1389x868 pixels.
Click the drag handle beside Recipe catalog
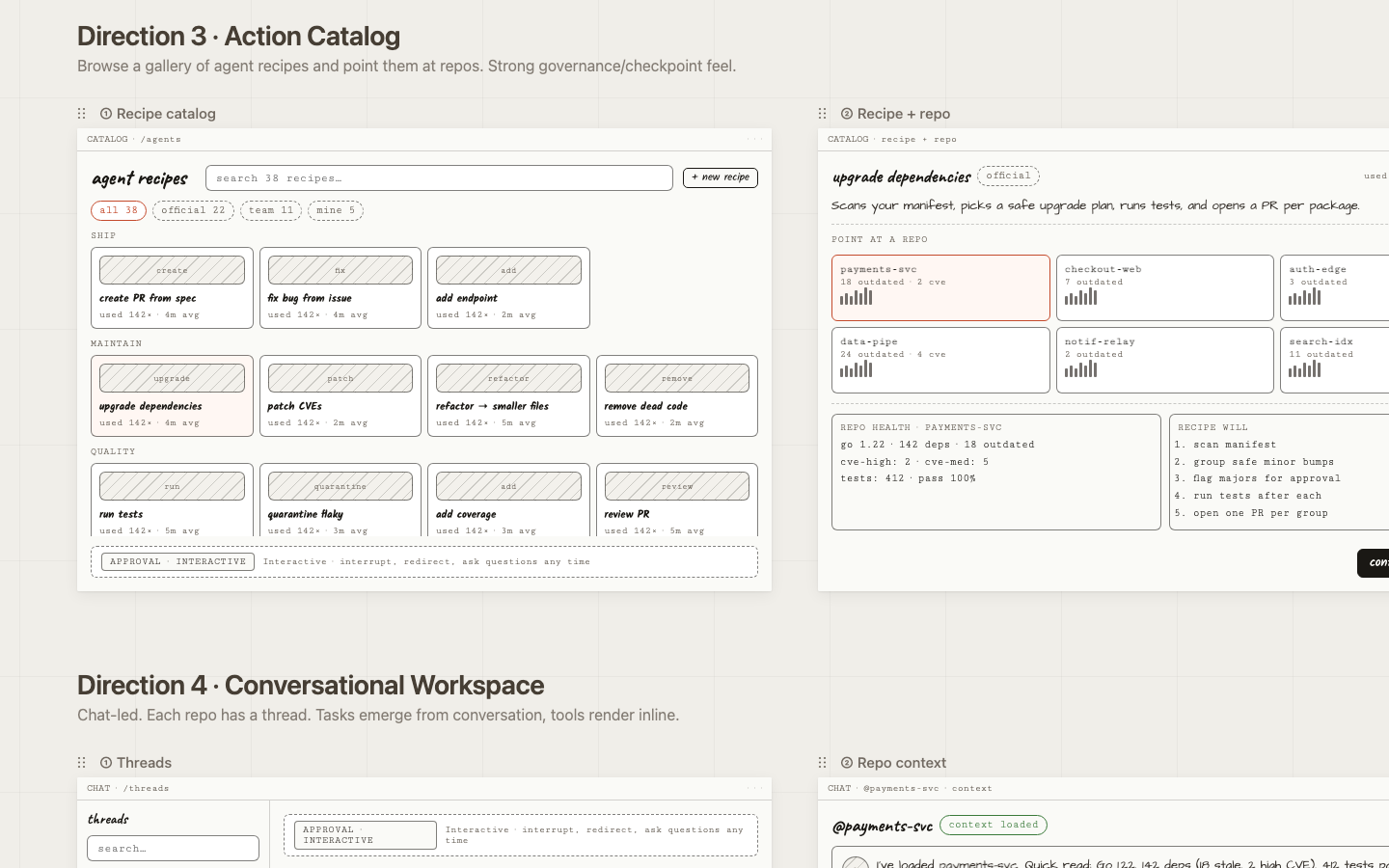point(82,114)
